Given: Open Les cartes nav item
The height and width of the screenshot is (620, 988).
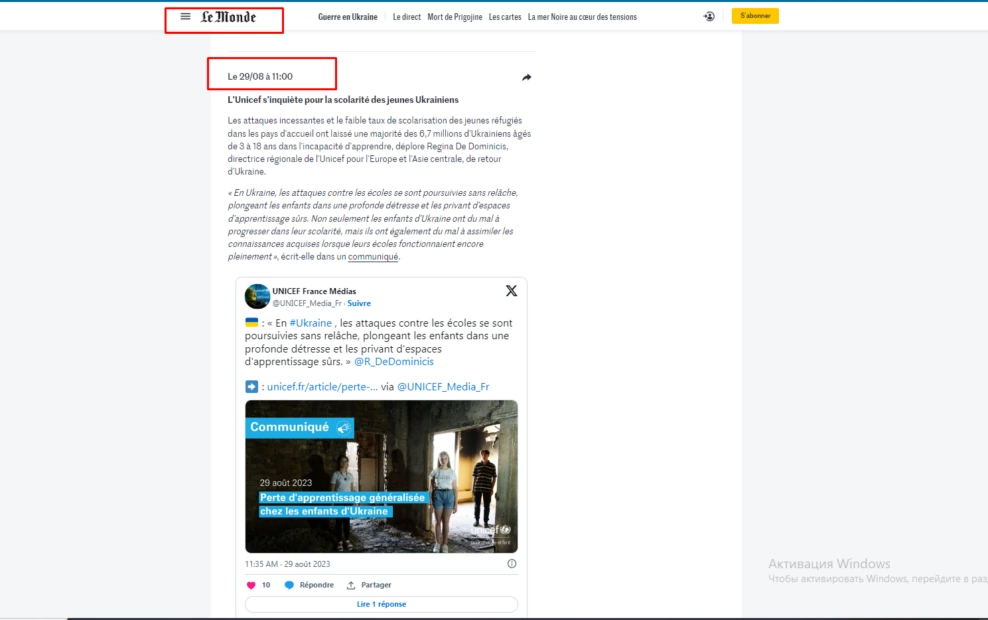Looking at the screenshot, I should point(505,17).
